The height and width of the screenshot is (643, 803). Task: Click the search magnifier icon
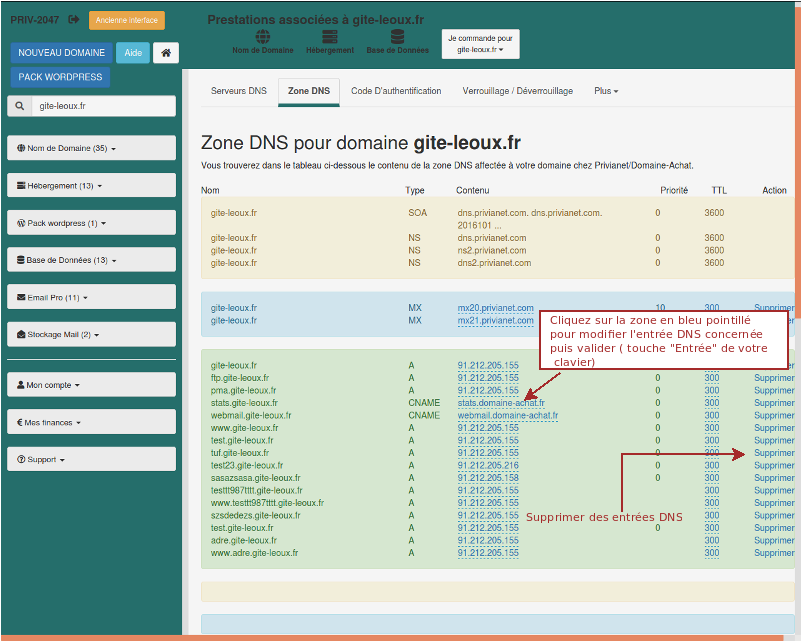19,106
